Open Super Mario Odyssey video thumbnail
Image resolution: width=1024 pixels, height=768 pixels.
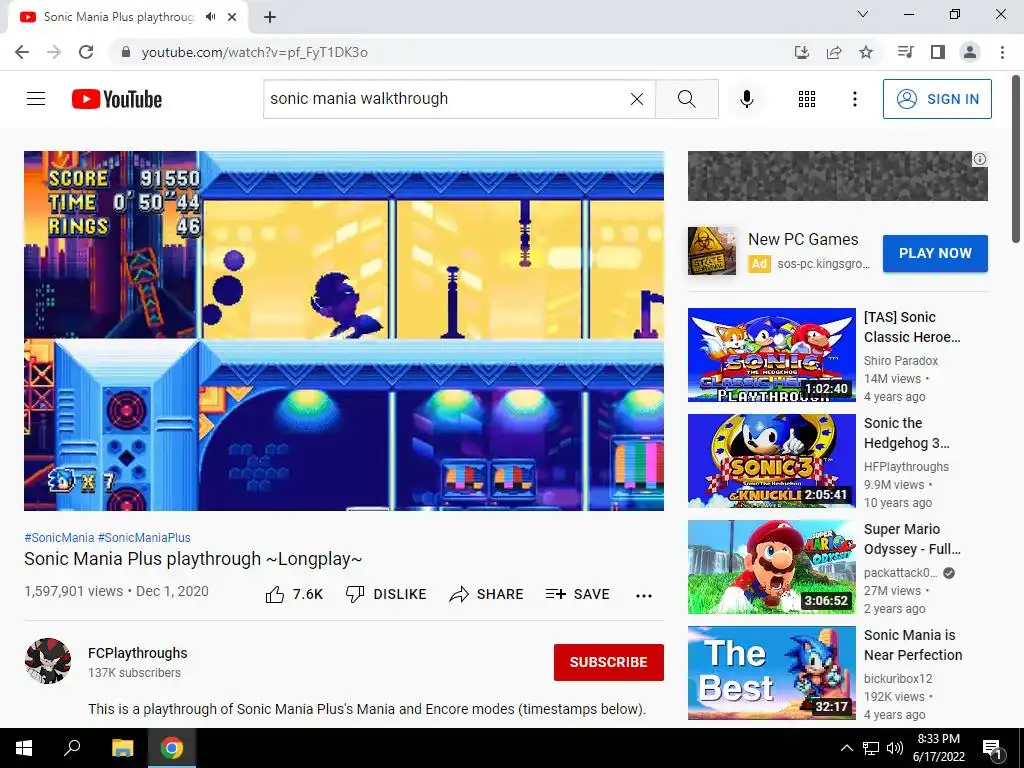(x=771, y=567)
